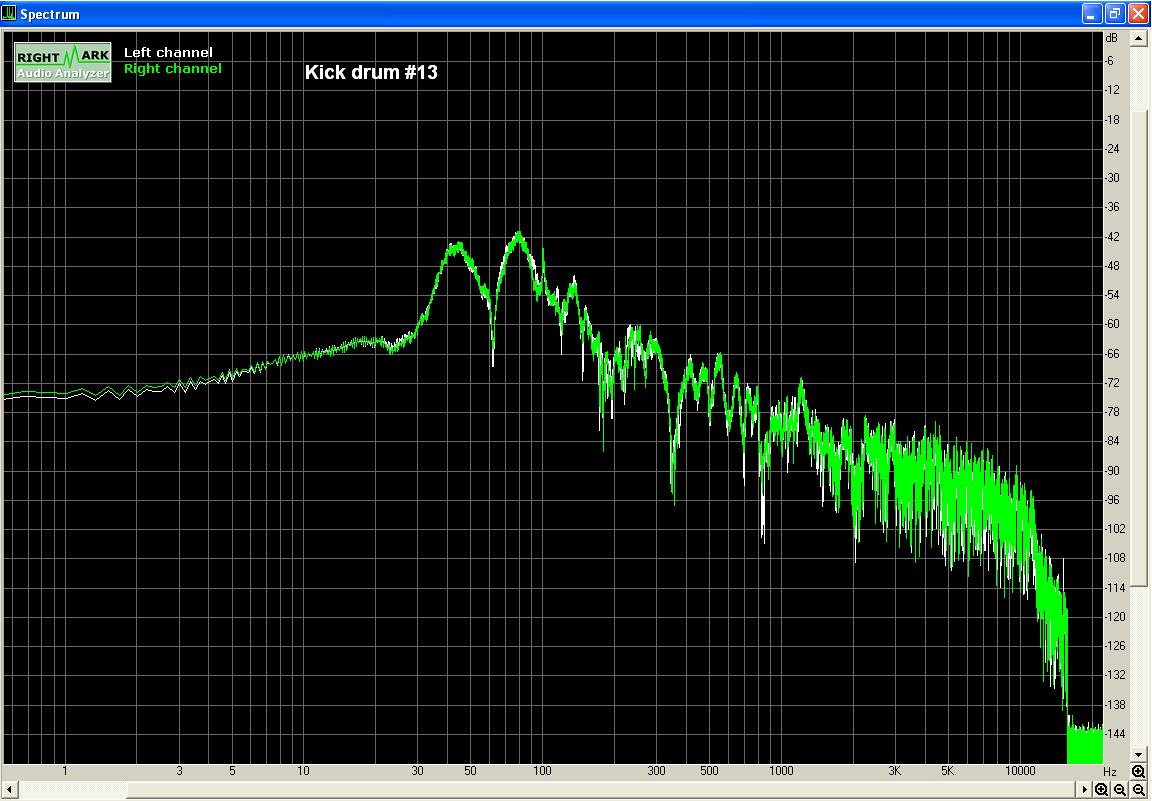1152x801 pixels.
Task: Click the vertical scrollbar down arrow
Action: [1139, 755]
